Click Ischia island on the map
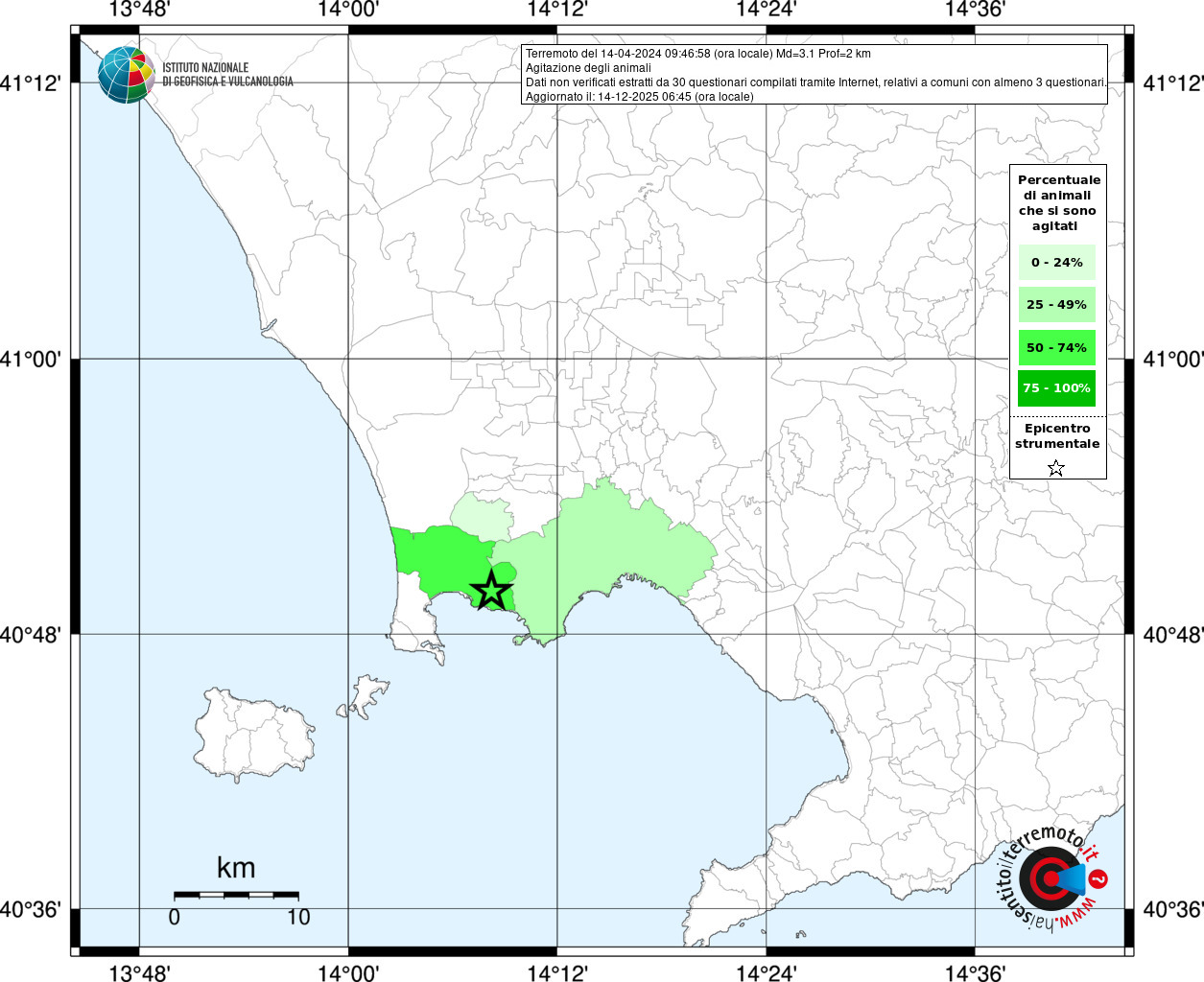The image size is (1204, 982). (x=255, y=734)
